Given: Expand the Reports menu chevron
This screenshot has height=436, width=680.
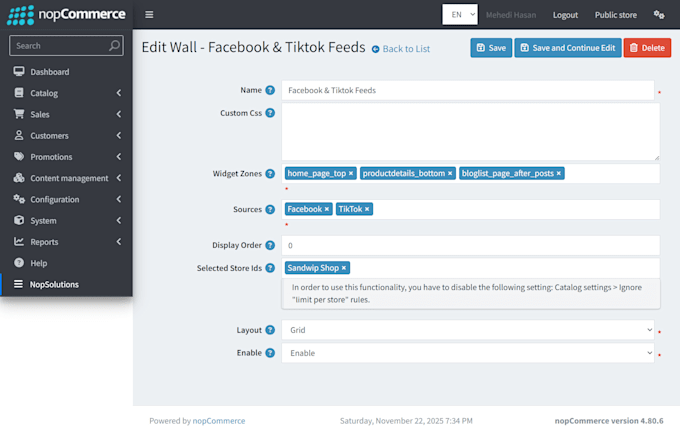Looking at the screenshot, I should click(118, 242).
